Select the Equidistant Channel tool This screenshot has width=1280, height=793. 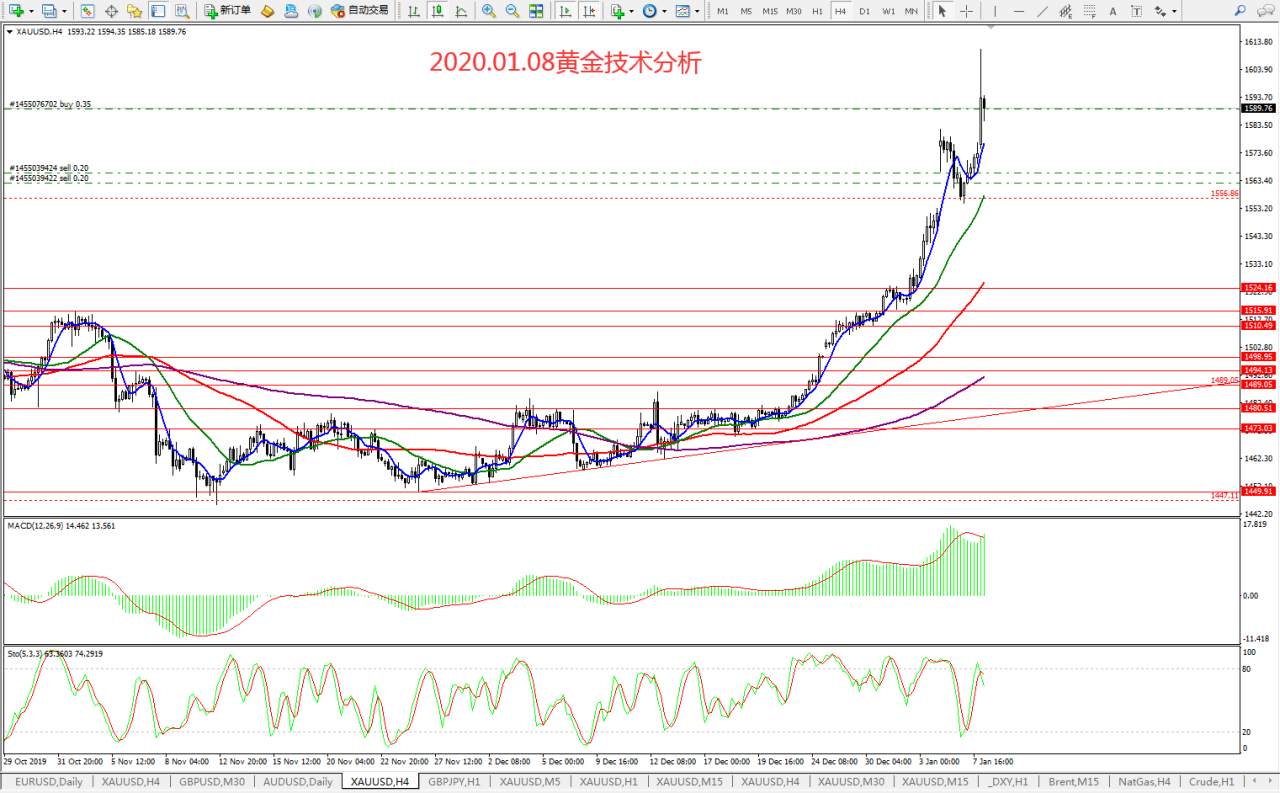click(x=1066, y=10)
